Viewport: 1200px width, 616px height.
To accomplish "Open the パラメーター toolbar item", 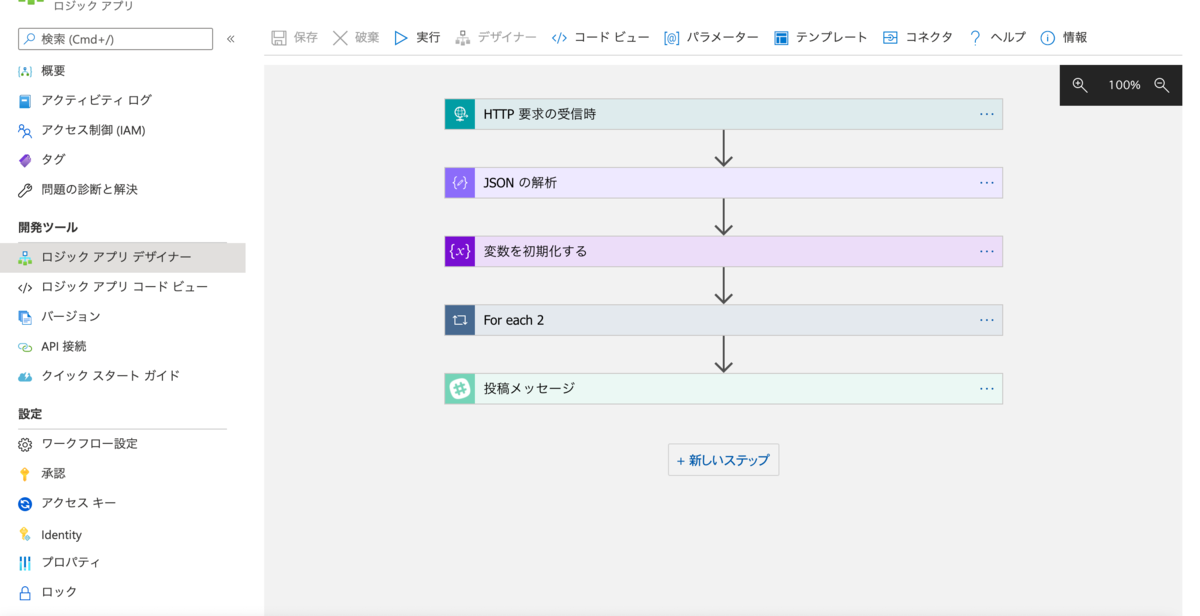I will click(711, 37).
